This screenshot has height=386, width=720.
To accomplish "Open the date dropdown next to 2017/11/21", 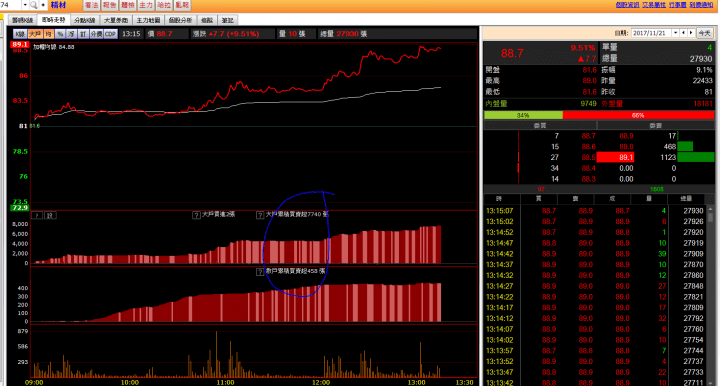I will point(675,33).
